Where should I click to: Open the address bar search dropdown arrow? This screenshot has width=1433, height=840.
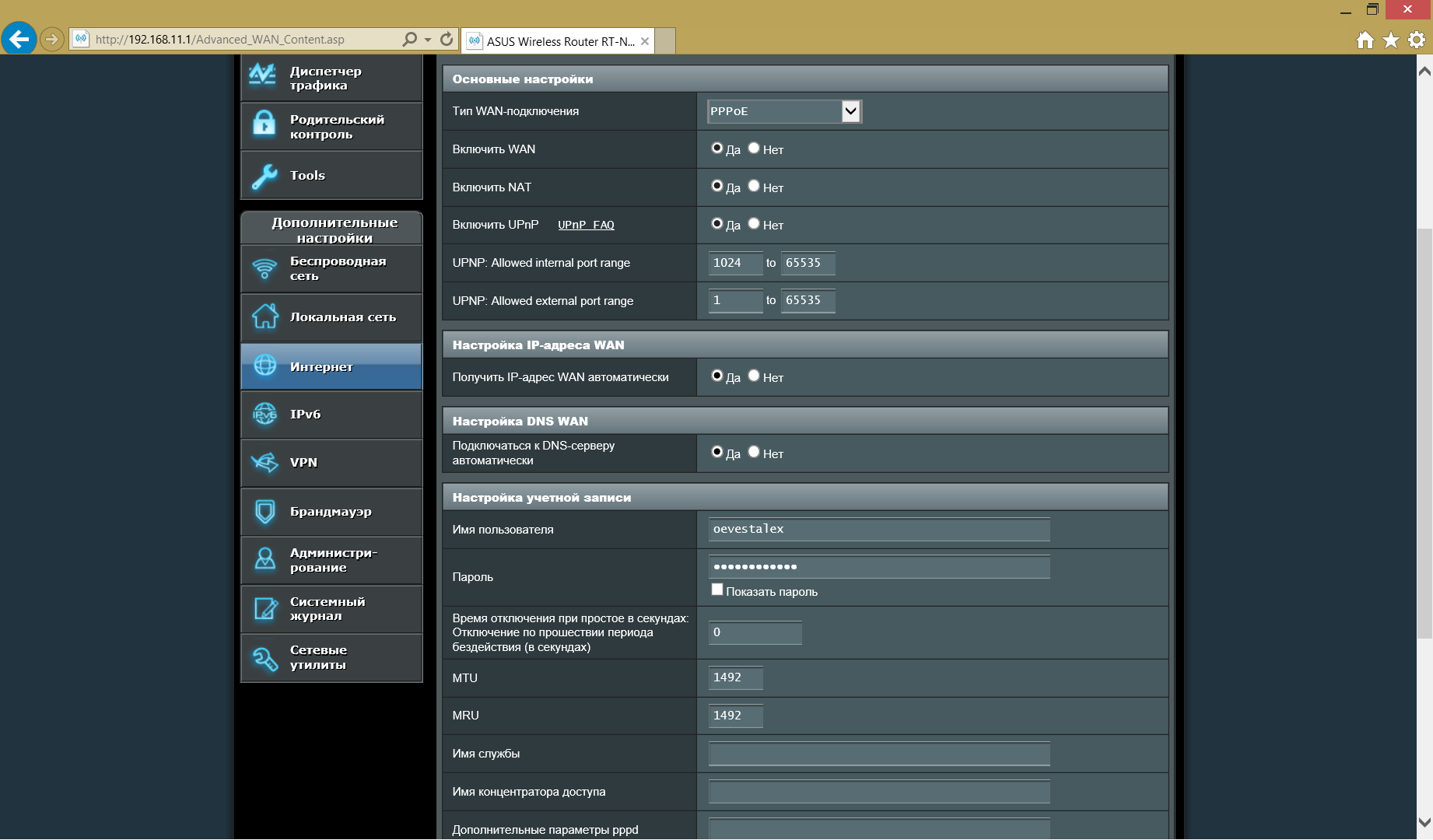click(x=428, y=40)
